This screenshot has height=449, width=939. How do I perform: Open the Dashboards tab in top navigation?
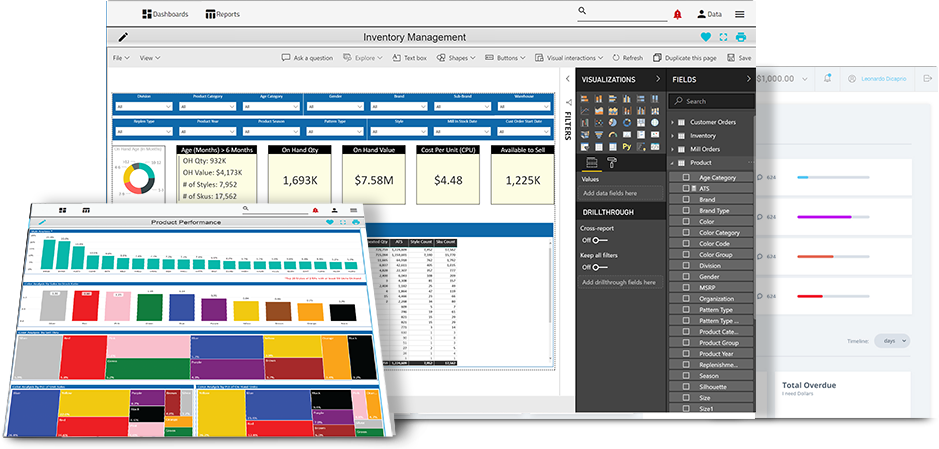tap(165, 14)
